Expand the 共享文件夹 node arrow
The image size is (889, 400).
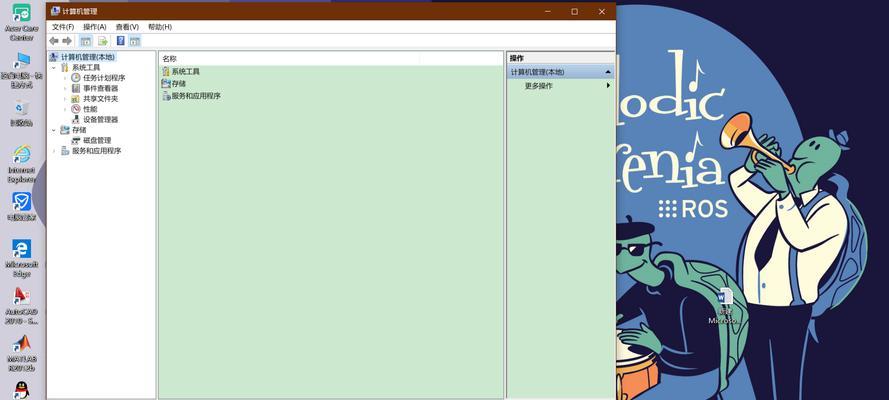click(x=65, y=99)
